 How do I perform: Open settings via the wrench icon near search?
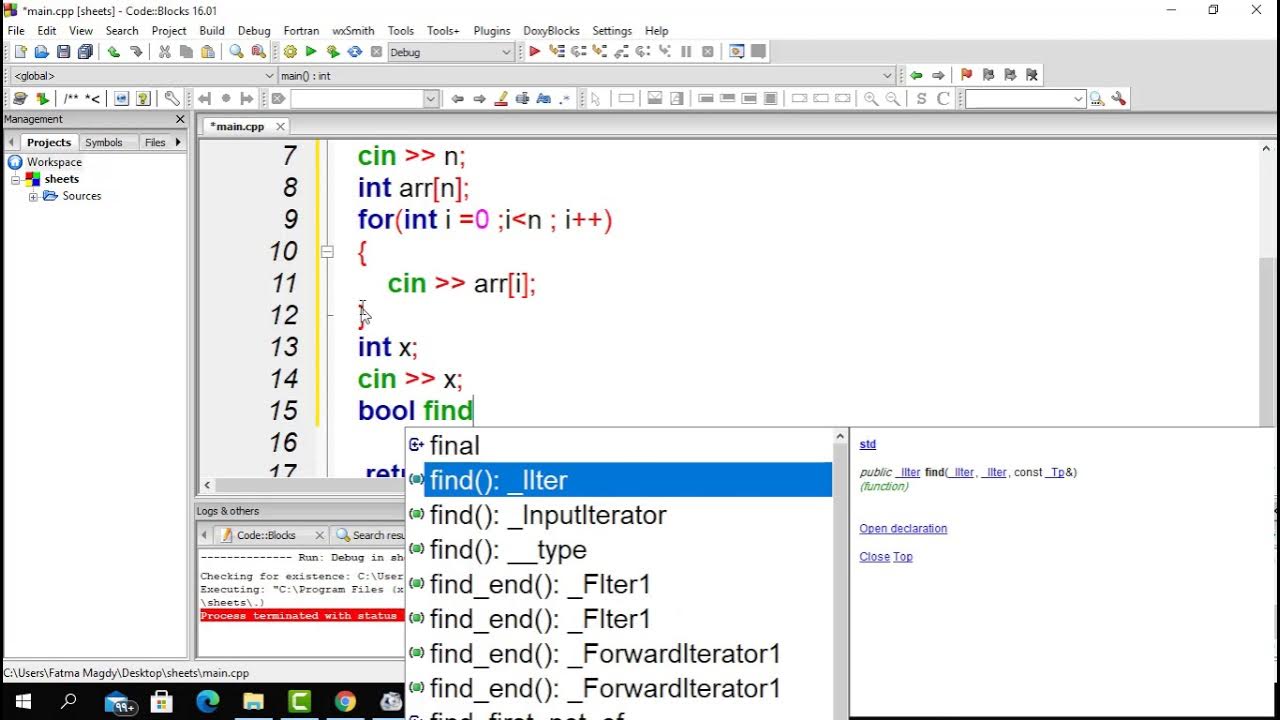coord(1119,99)
